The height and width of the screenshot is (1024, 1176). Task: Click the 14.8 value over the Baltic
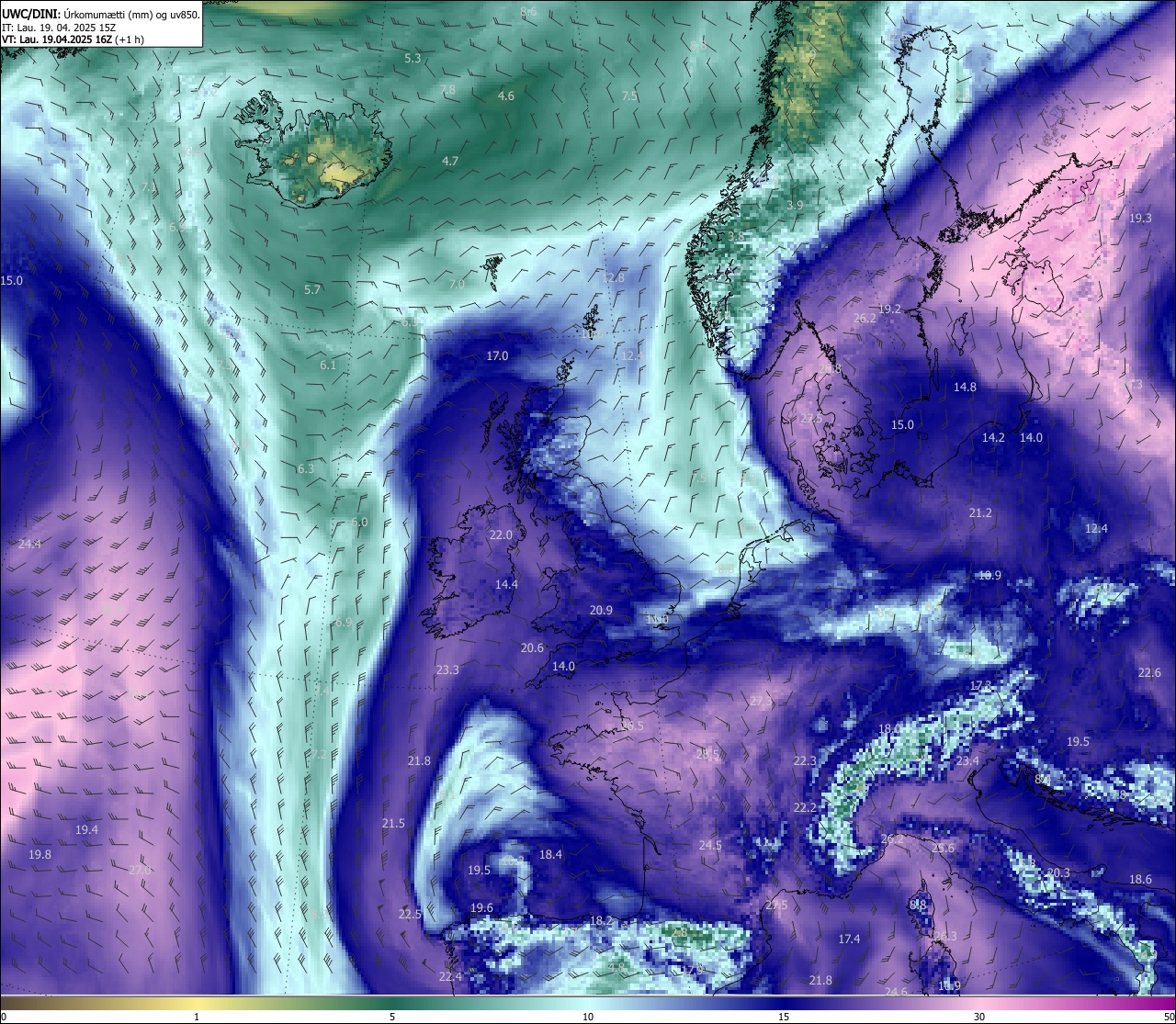(x=965, y=388)
